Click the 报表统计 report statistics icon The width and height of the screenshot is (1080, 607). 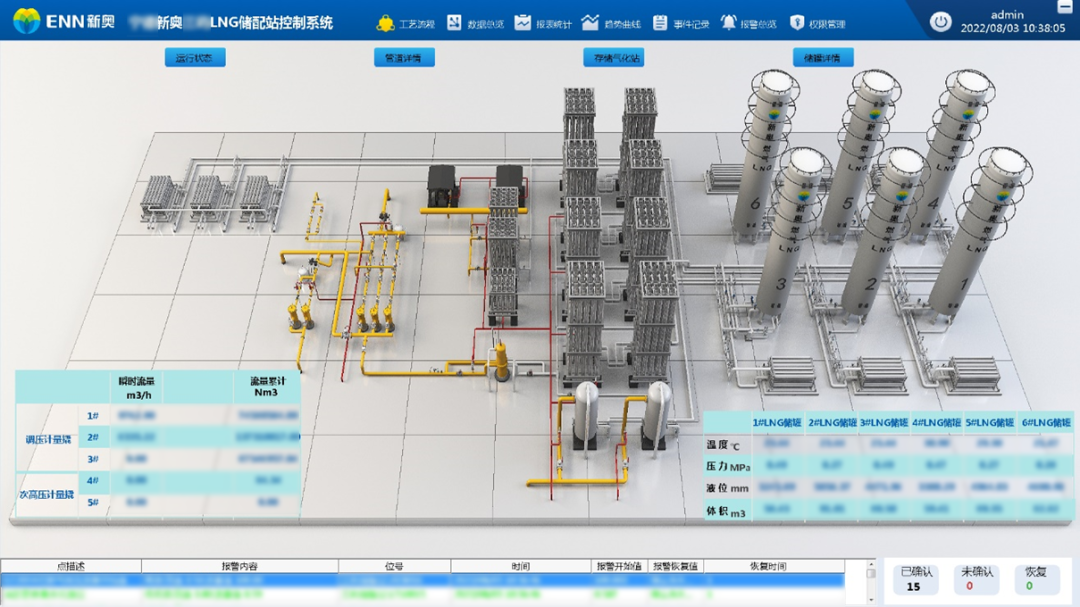pyautogui.click(x=523, y=23)
